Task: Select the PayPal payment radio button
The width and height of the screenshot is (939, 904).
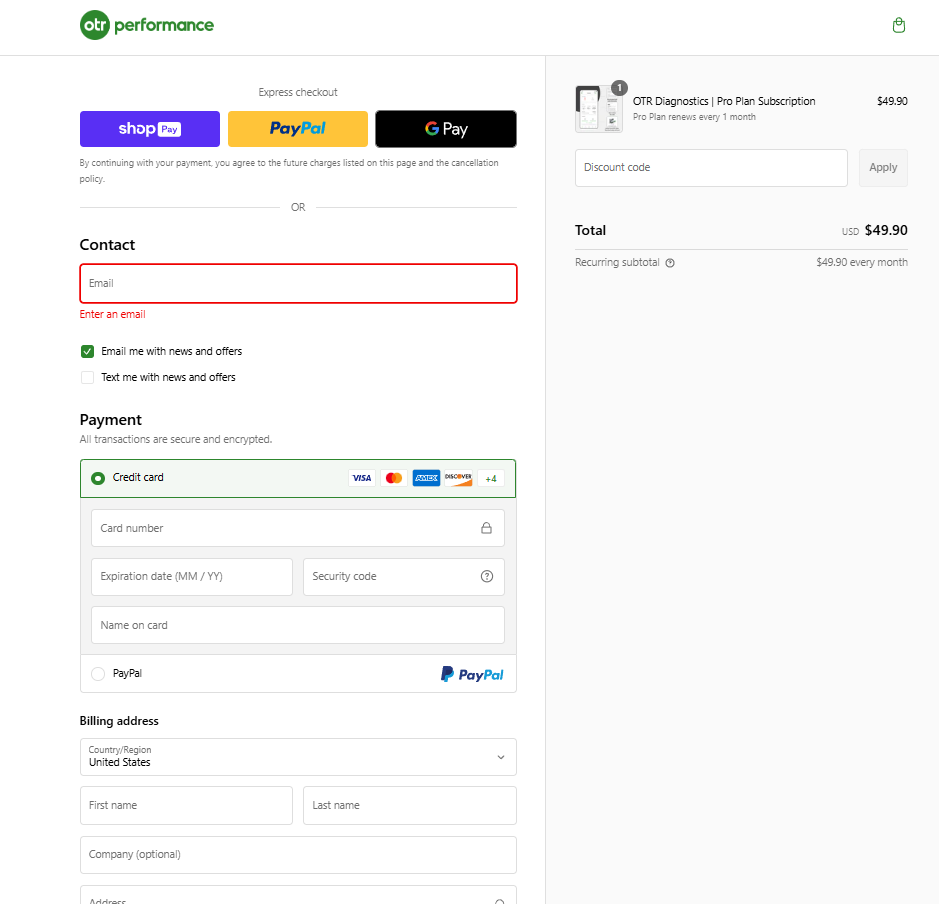Action: point(98,674)
